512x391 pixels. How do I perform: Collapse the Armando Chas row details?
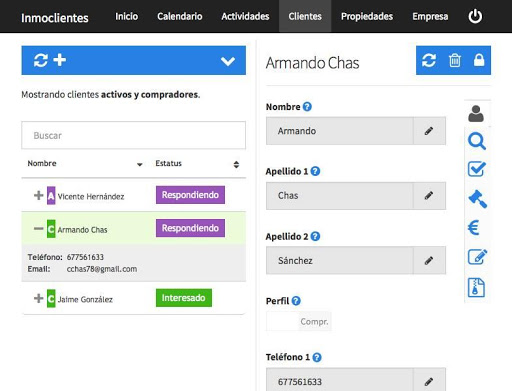[x=39, y=229]
